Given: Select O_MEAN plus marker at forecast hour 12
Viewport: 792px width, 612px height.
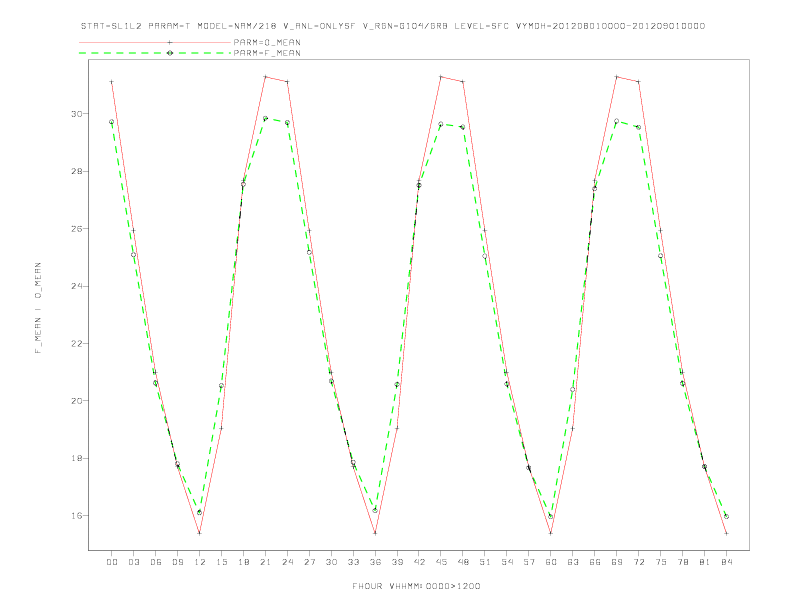Looking at the screenshot, I should tap(200, 533).
